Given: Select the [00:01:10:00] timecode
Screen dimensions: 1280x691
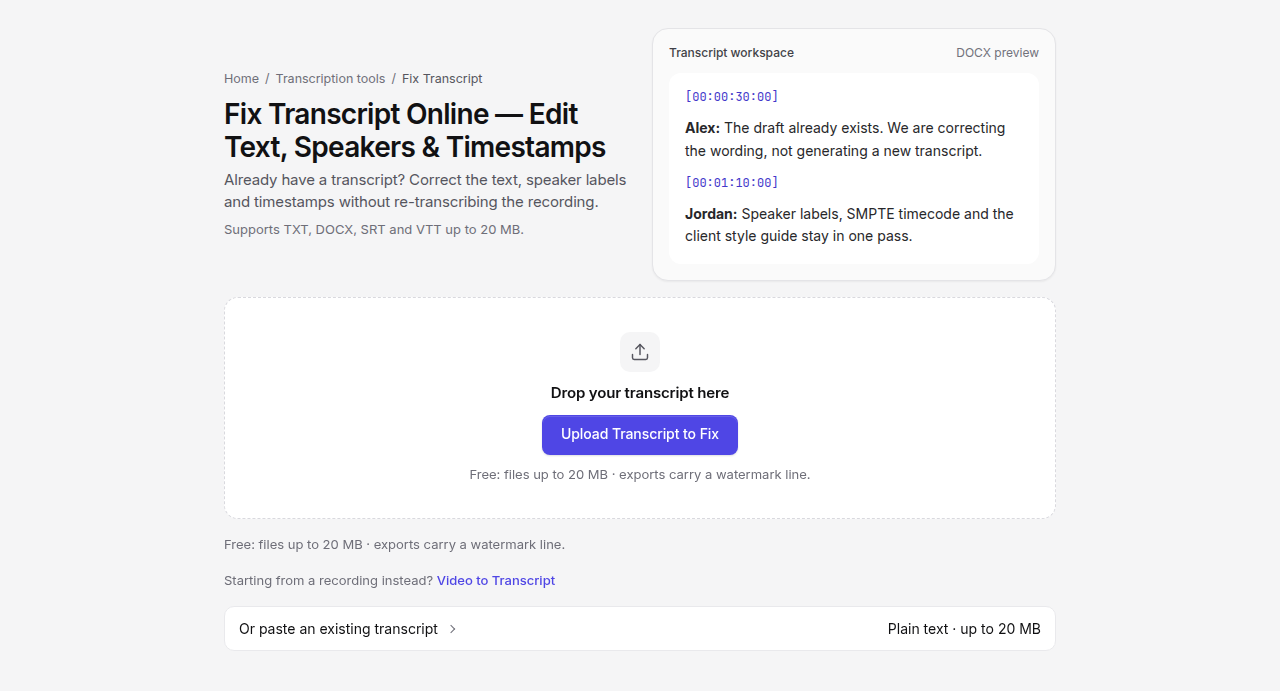Looking at the screenshot, I should coord(731,183).
